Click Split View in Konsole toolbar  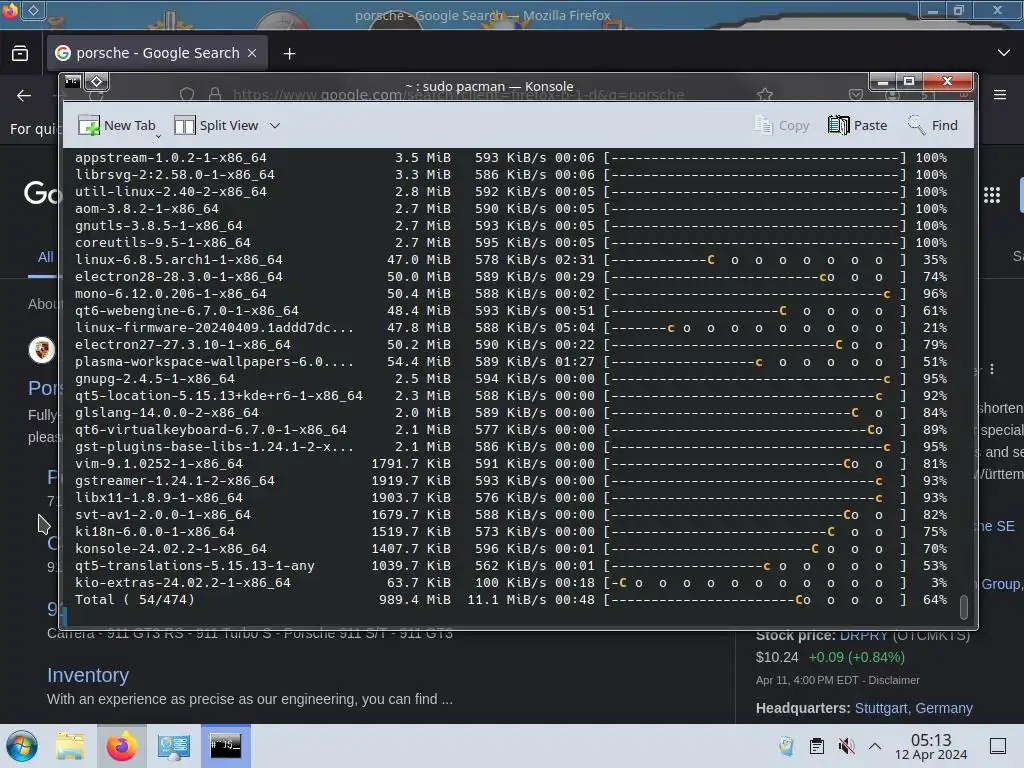[216, 125]
